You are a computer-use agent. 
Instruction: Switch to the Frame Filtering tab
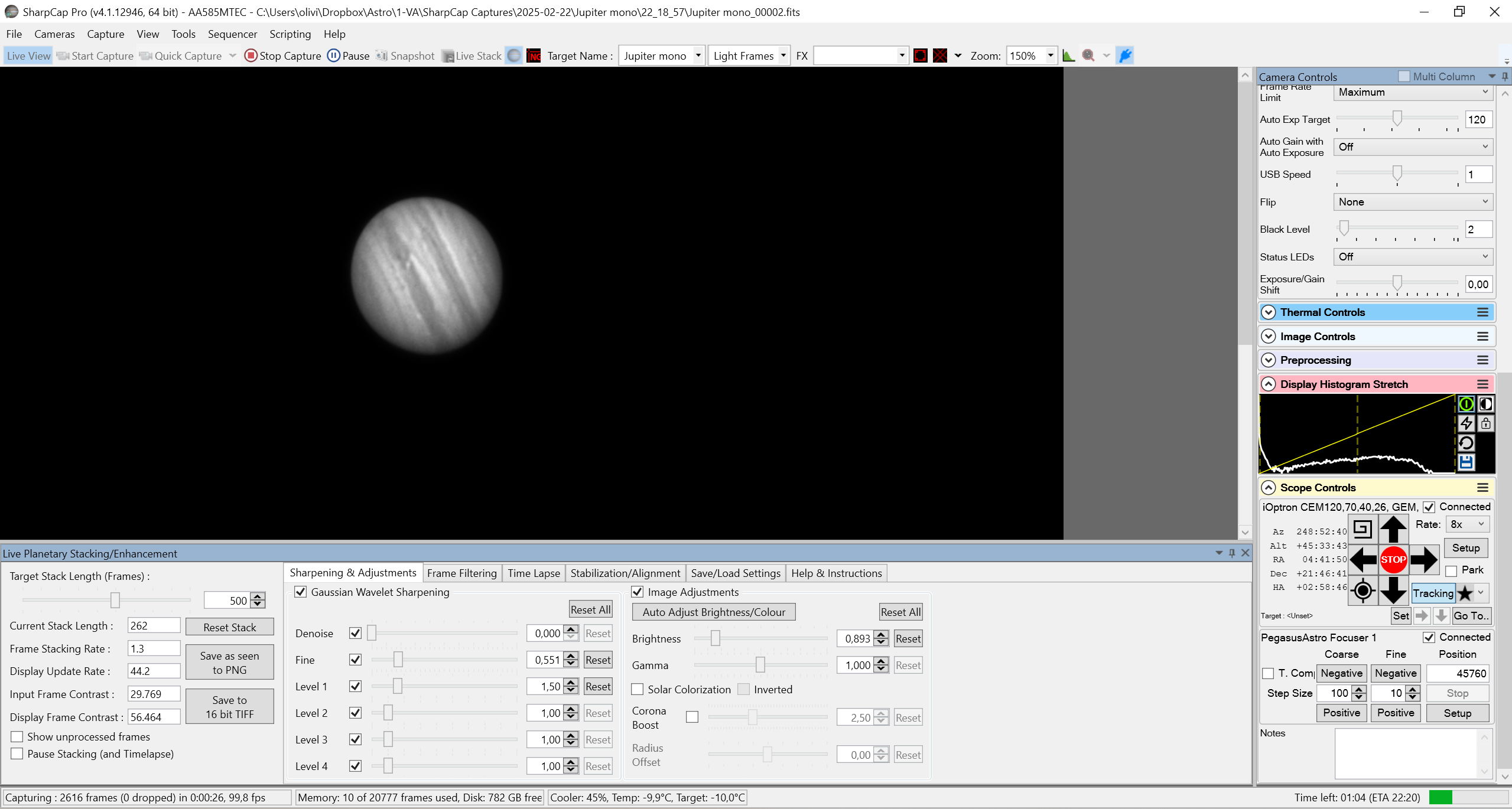click(x=462, y=573)
